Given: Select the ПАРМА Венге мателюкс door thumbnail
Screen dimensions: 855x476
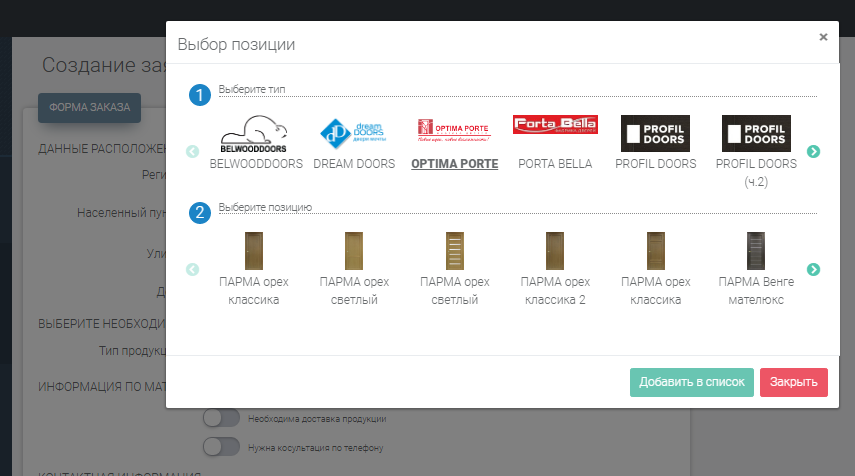Looking at the screenshot, I should (x=755, y=250).
